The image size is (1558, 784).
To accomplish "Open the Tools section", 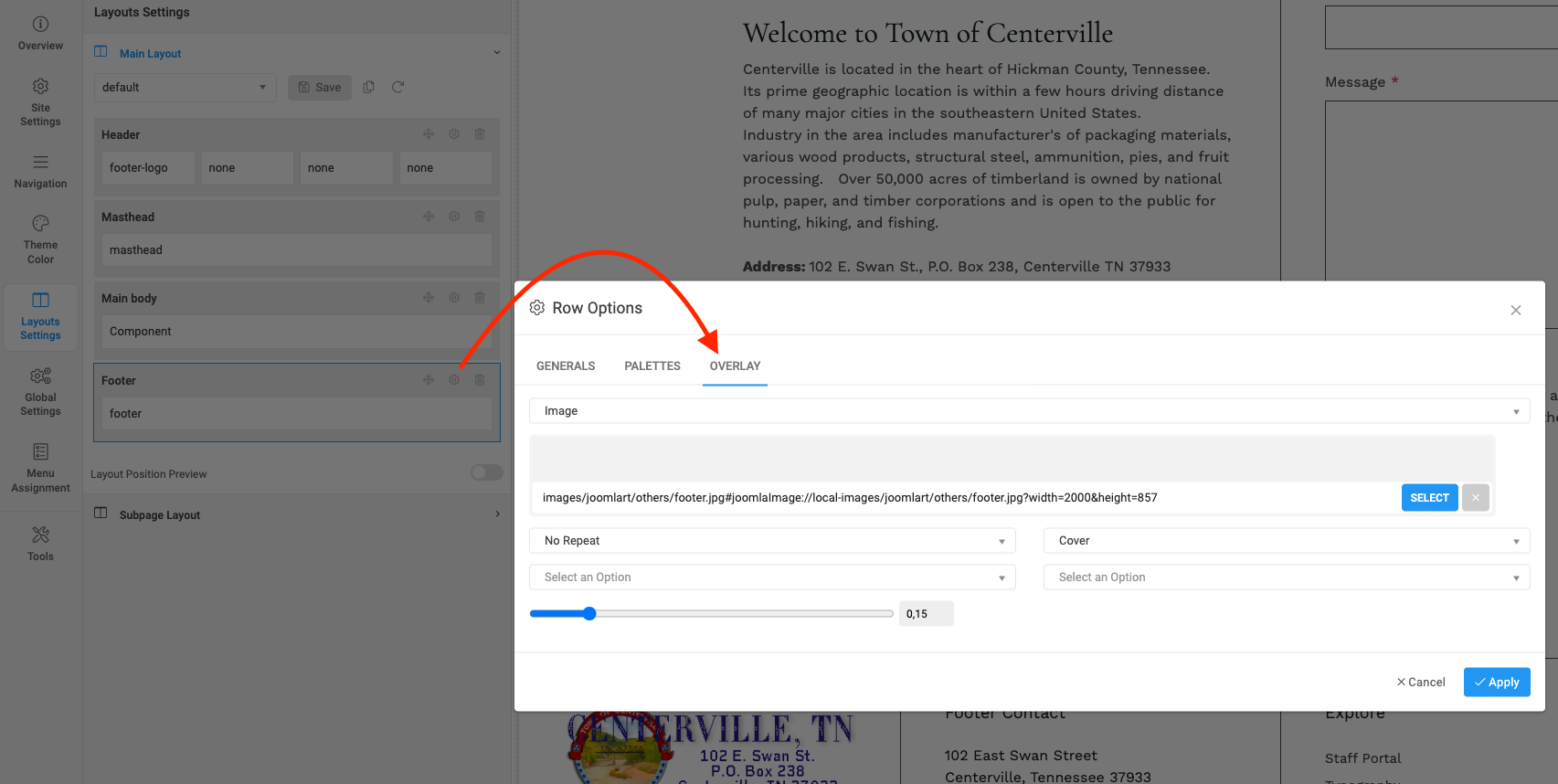I will pyautogui.click(x=40, y=543).
